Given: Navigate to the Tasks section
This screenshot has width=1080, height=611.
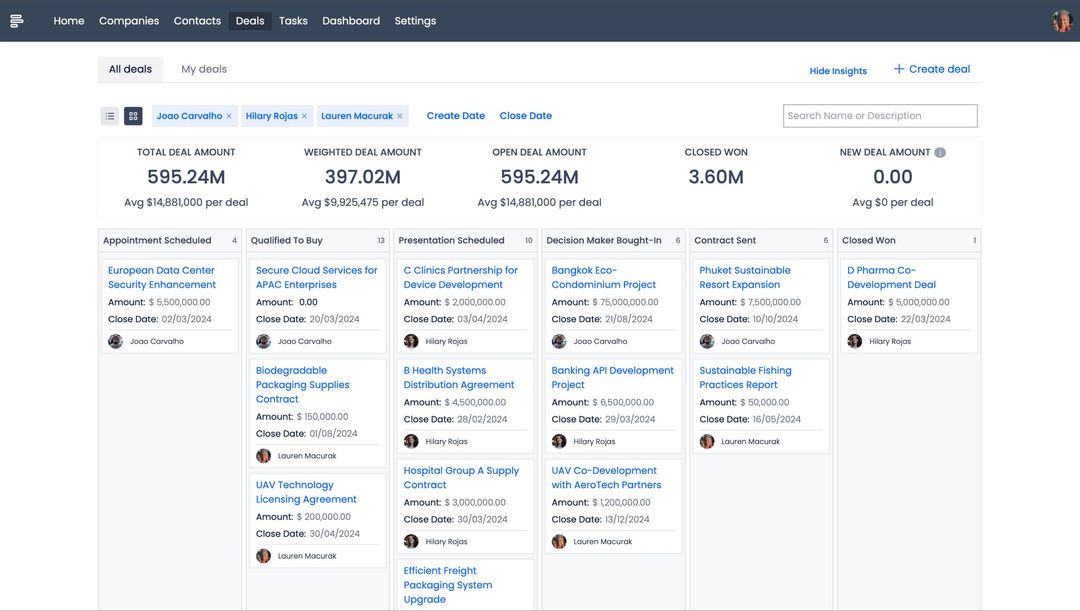Looking at the screenshot, I should coord(293,20).
